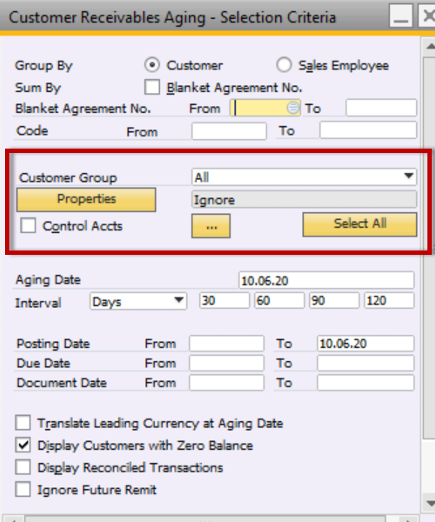Open the Customer Group dropdown

click(x=304, y=177)
